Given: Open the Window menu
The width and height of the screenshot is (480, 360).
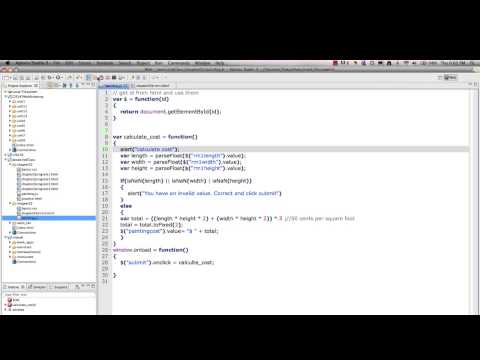Looking at the screenshot, I should 202,63.
